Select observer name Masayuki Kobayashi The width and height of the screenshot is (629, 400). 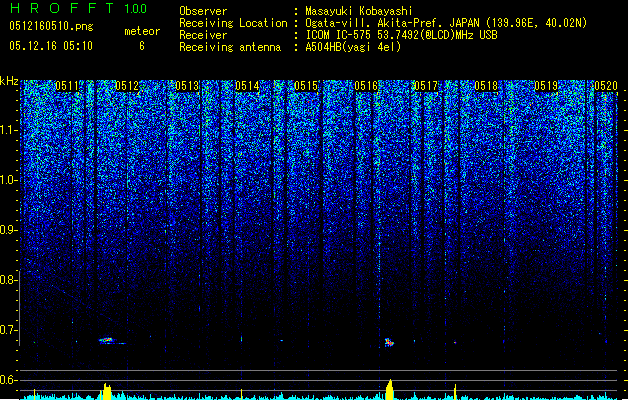click(358, 11)
